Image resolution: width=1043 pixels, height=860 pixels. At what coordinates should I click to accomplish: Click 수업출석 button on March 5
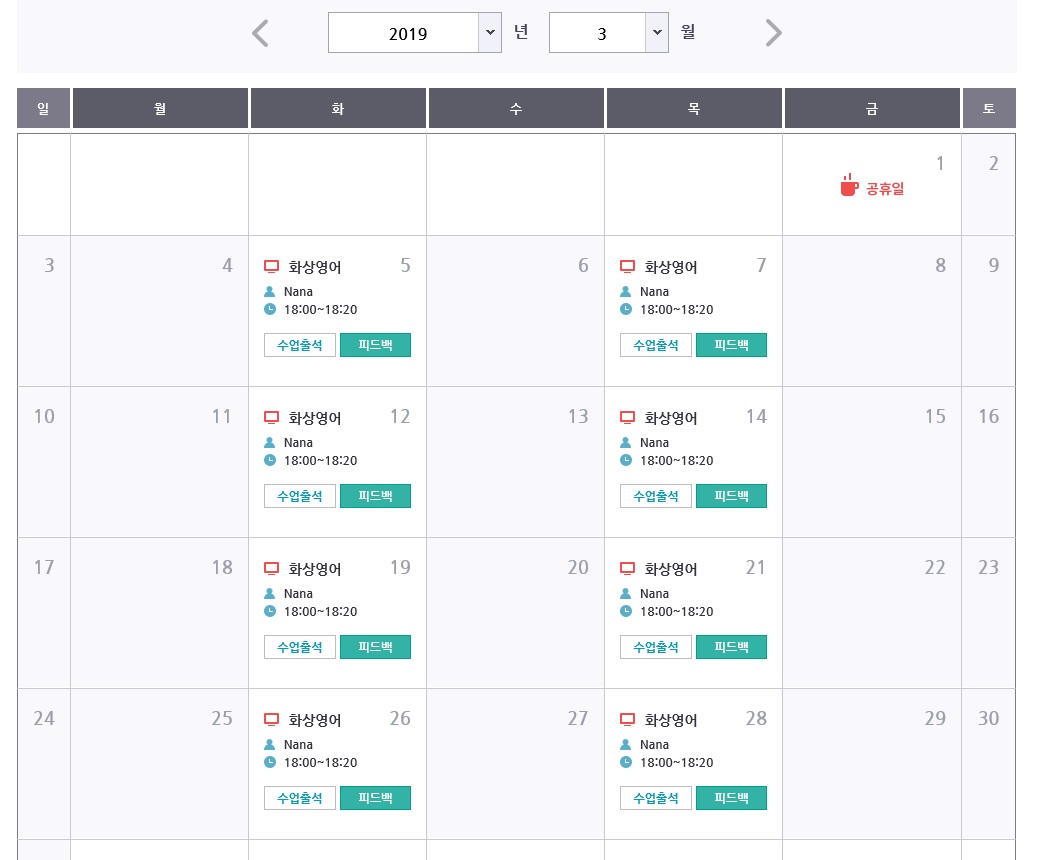tap(300, 345)
